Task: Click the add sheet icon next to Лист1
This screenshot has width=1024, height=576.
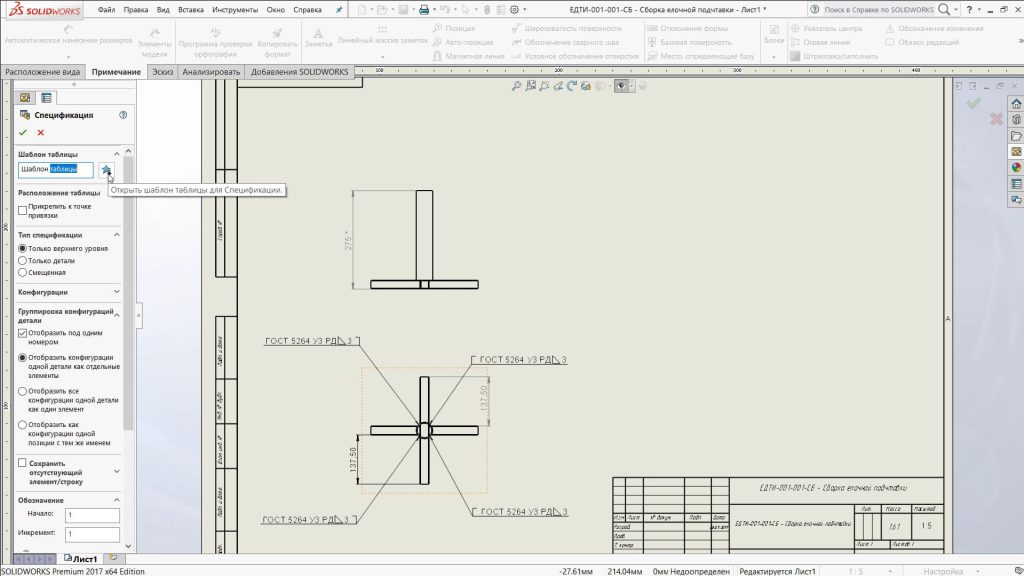Action: click(x=113, y=558)
